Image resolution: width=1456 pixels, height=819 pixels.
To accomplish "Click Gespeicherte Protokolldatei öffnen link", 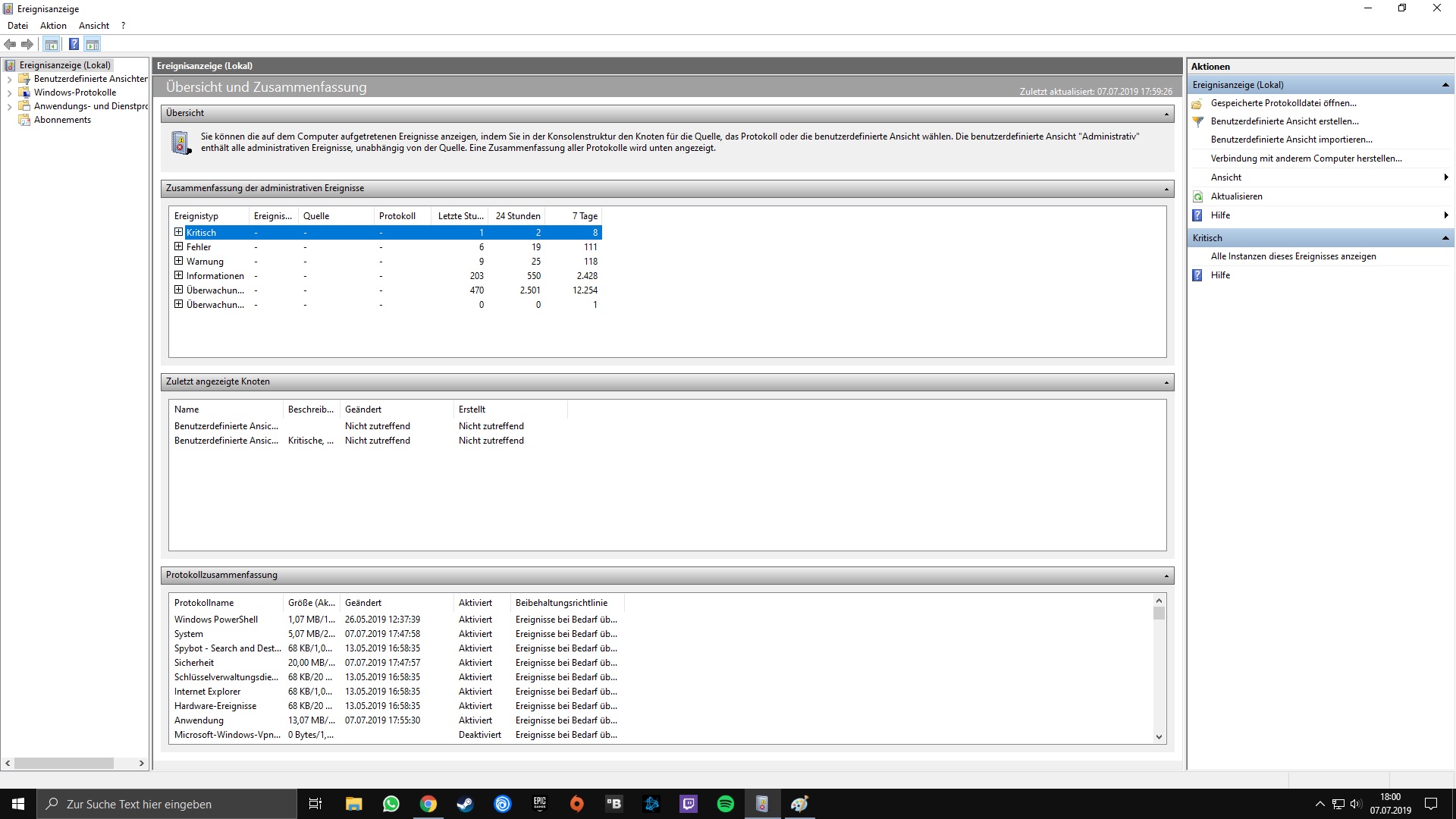I will click(x=1283, y=103).
